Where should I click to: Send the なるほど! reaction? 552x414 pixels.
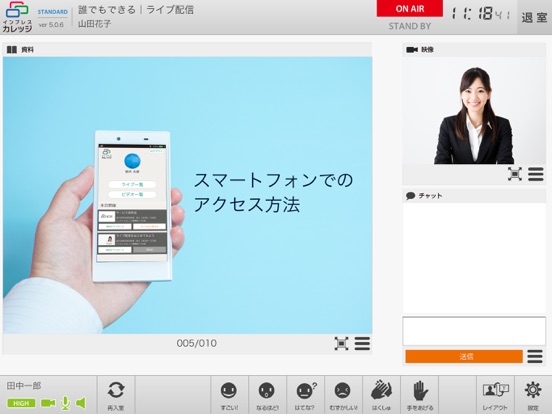coord(267,394)
